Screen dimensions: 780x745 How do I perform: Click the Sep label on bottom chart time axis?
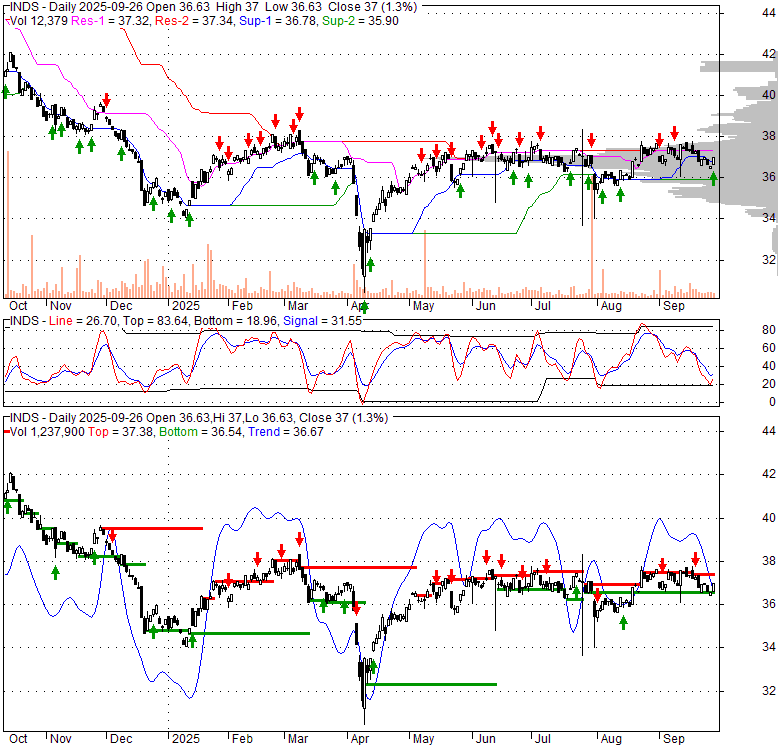point(674,739)
